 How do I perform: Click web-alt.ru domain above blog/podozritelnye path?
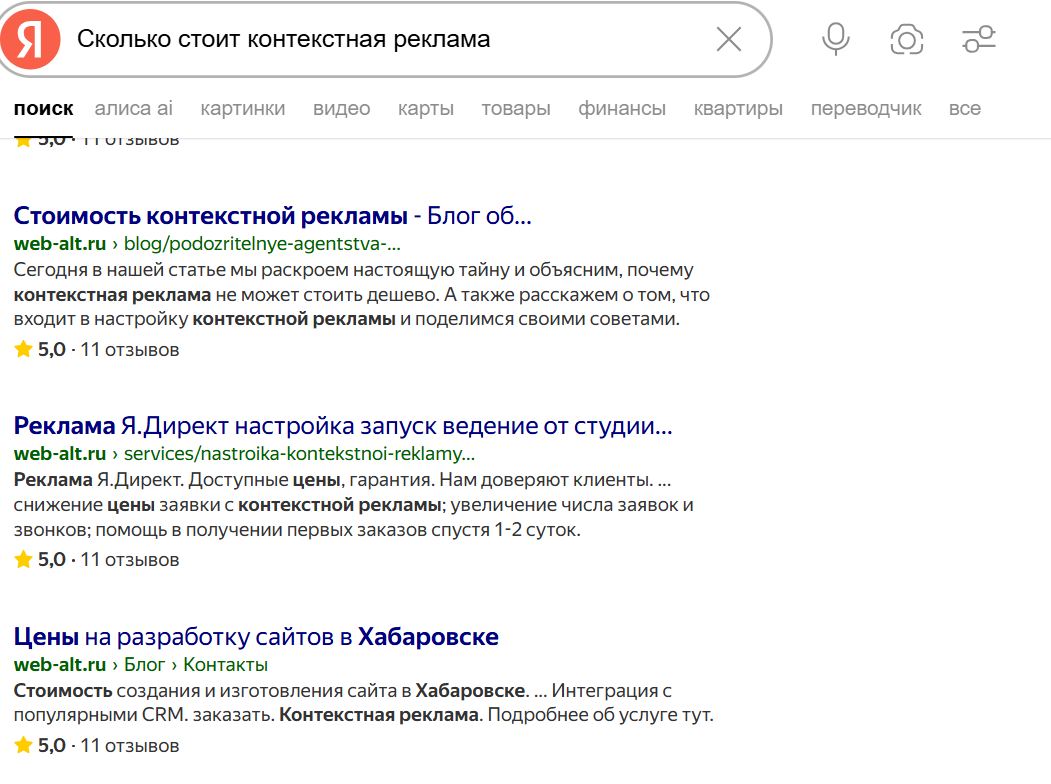point(60,244)
